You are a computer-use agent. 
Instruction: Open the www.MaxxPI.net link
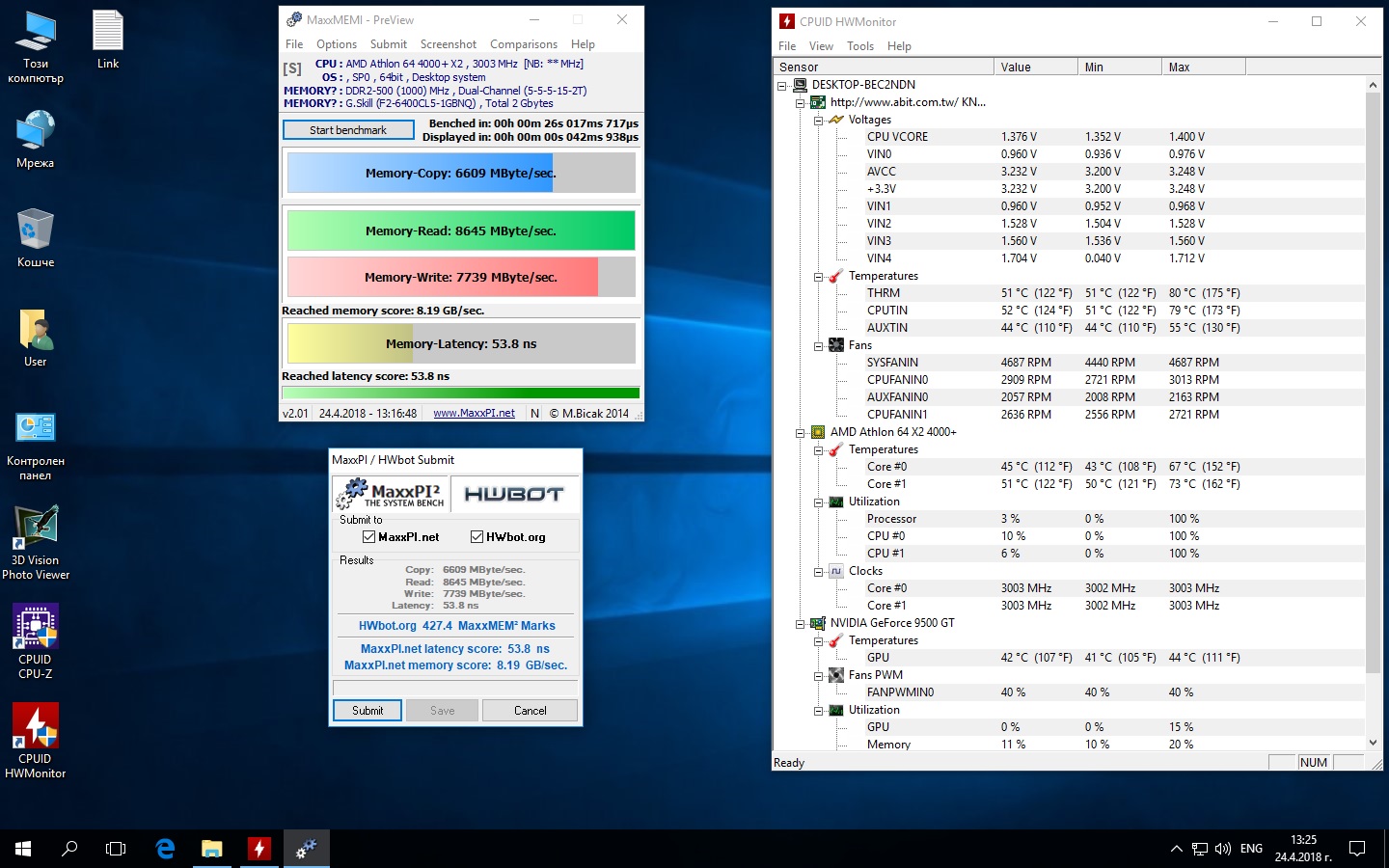point(474,413)
